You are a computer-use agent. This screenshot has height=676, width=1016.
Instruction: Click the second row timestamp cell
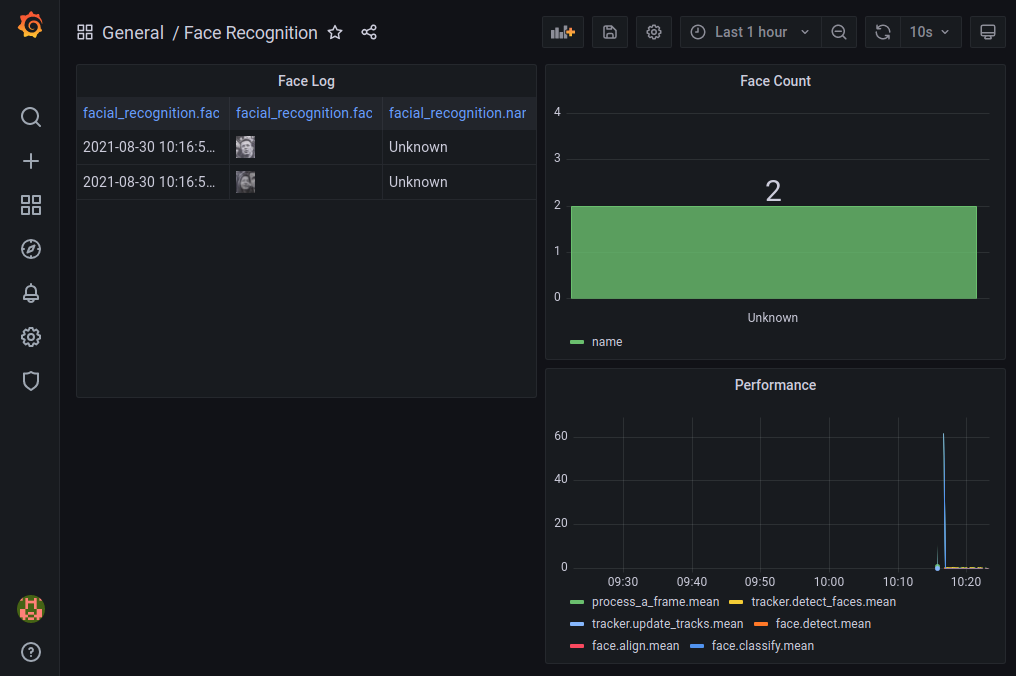[153, 182]
